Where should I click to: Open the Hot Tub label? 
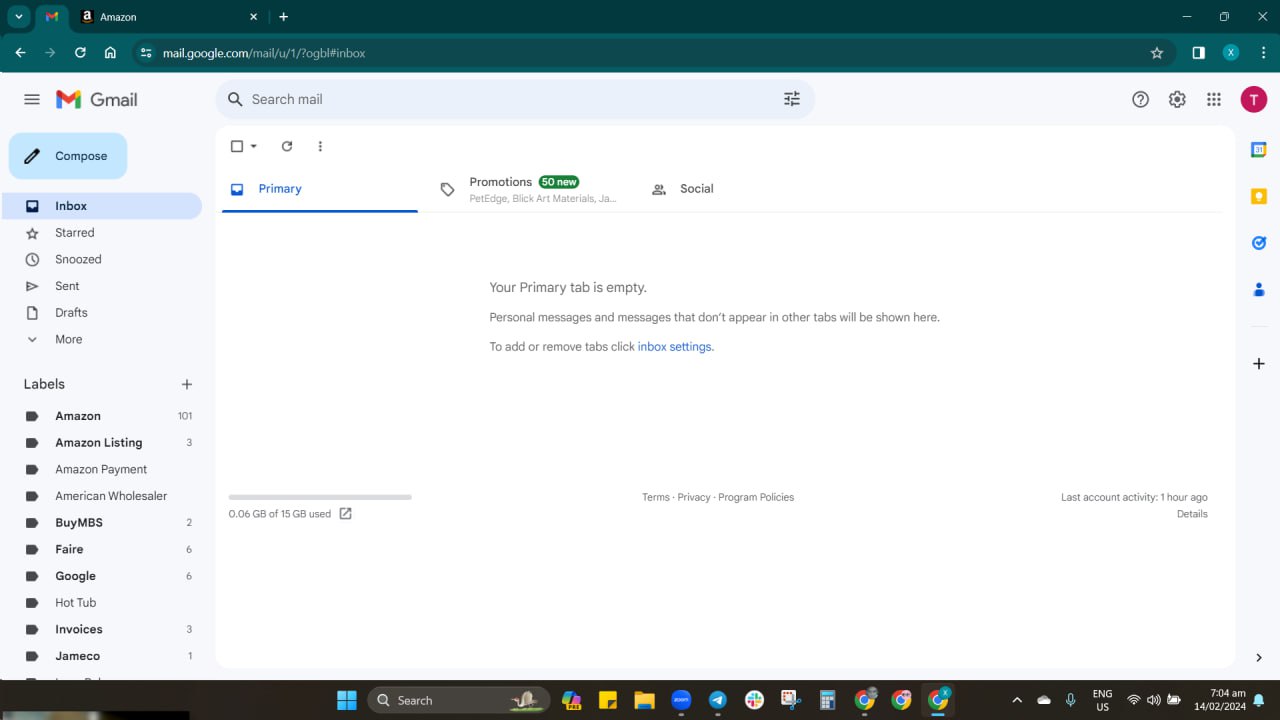click(102, 603)
